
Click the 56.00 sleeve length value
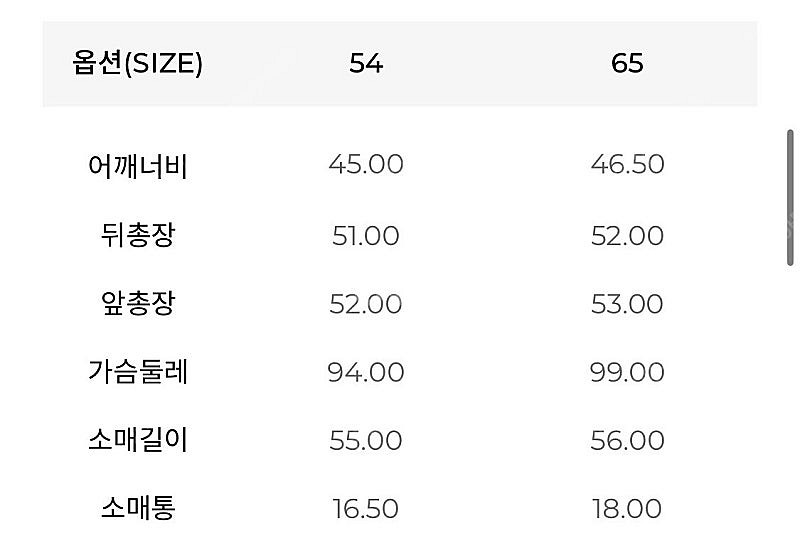pos(627,440)
